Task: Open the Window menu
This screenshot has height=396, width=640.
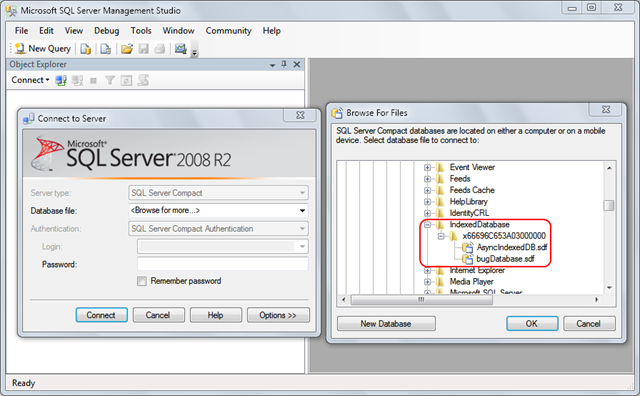Action: coord(178,31)
